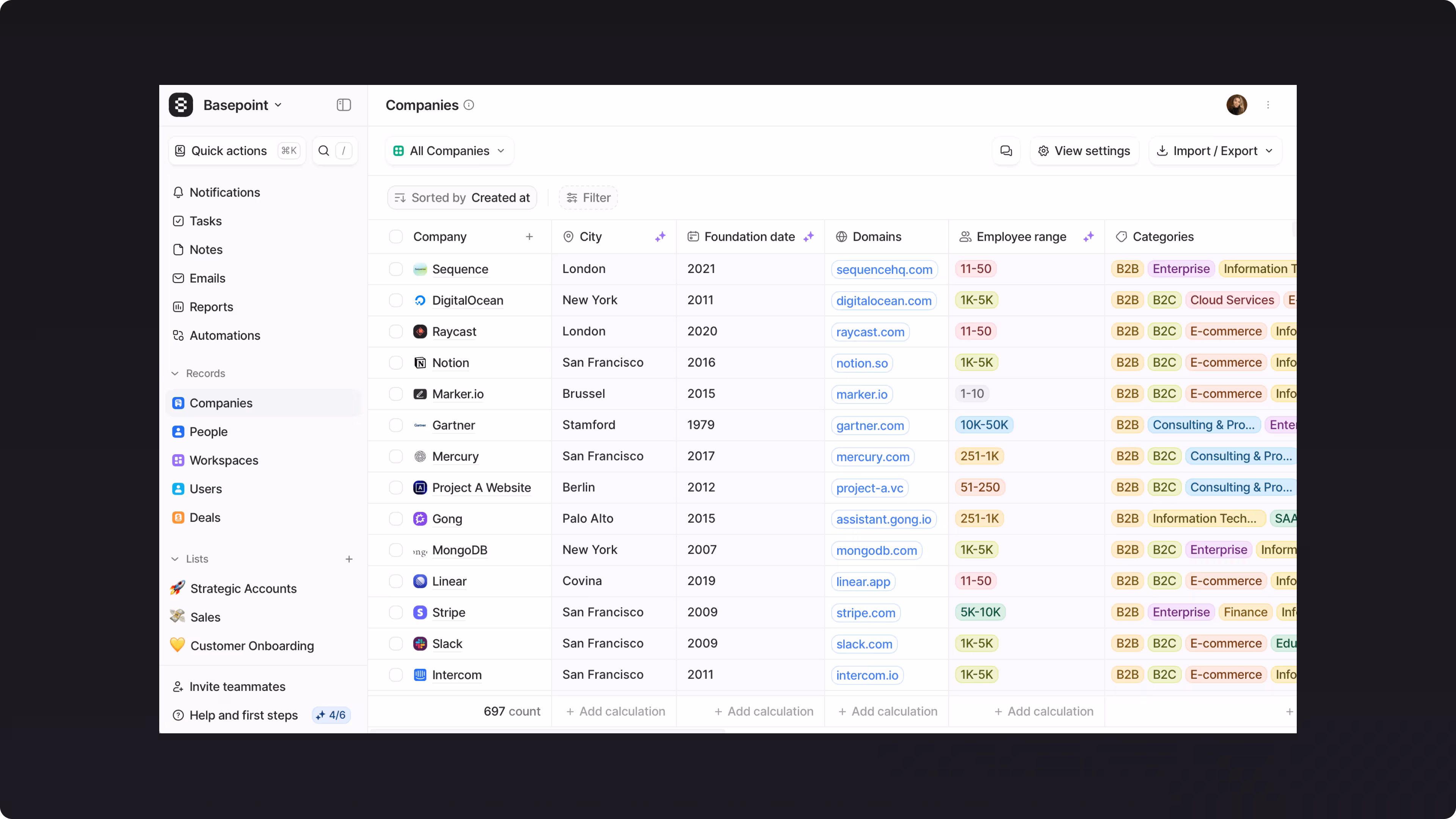Open comments via speech bubble icon

[1006, 151]
